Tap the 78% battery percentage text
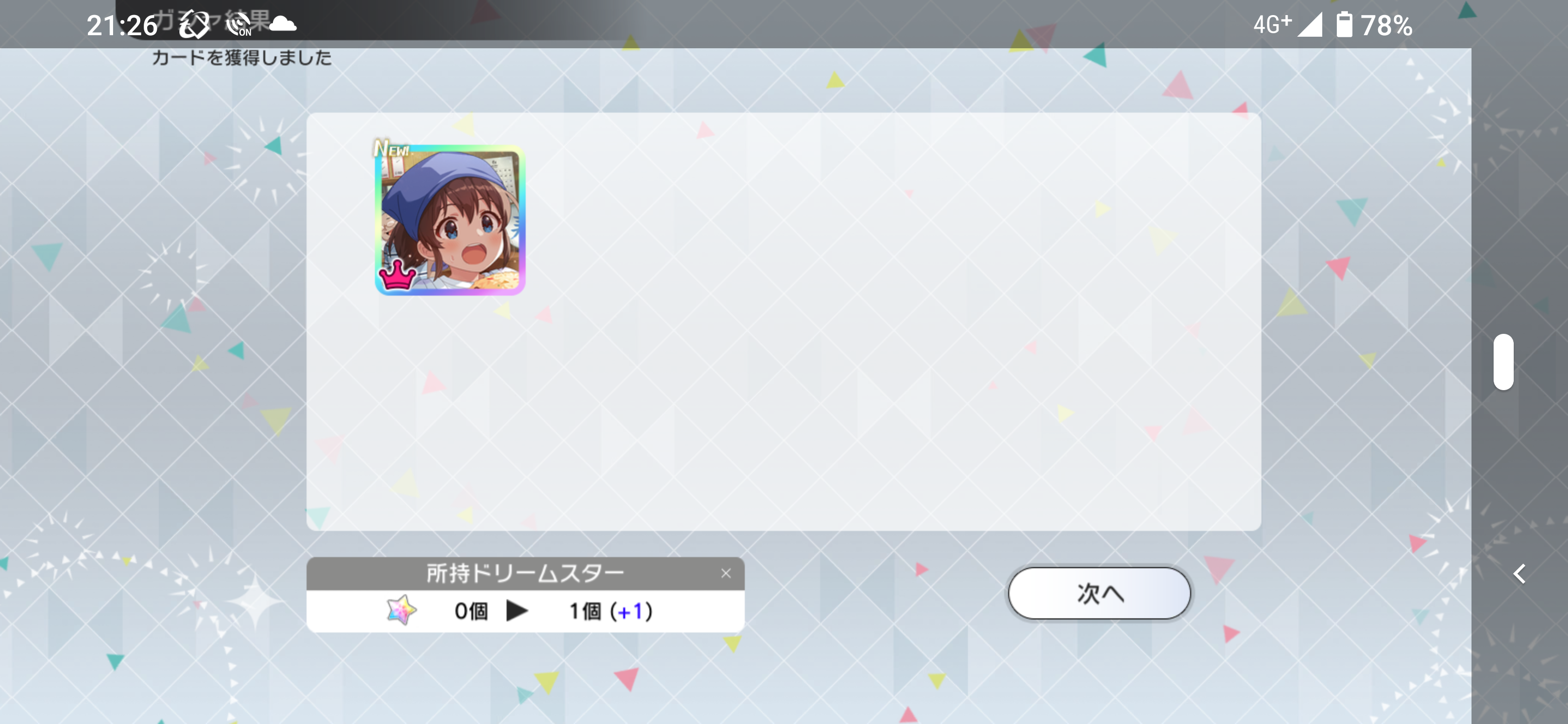Screen dimensions: 1568x724 (1386, 26)
